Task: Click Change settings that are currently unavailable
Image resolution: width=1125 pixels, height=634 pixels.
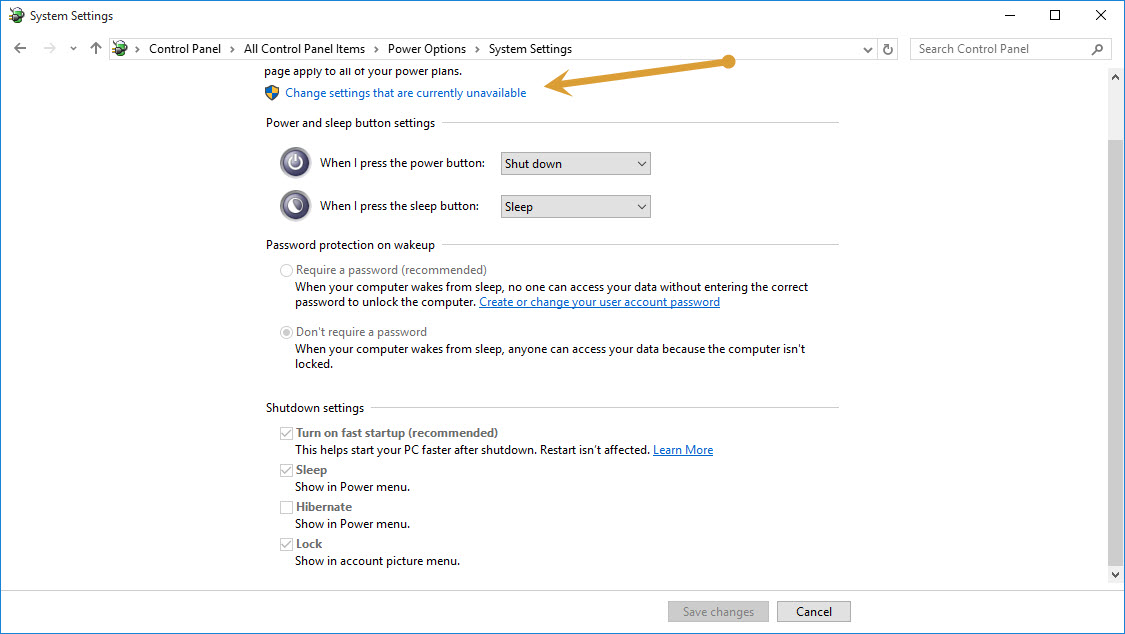Action: [405, 93]
